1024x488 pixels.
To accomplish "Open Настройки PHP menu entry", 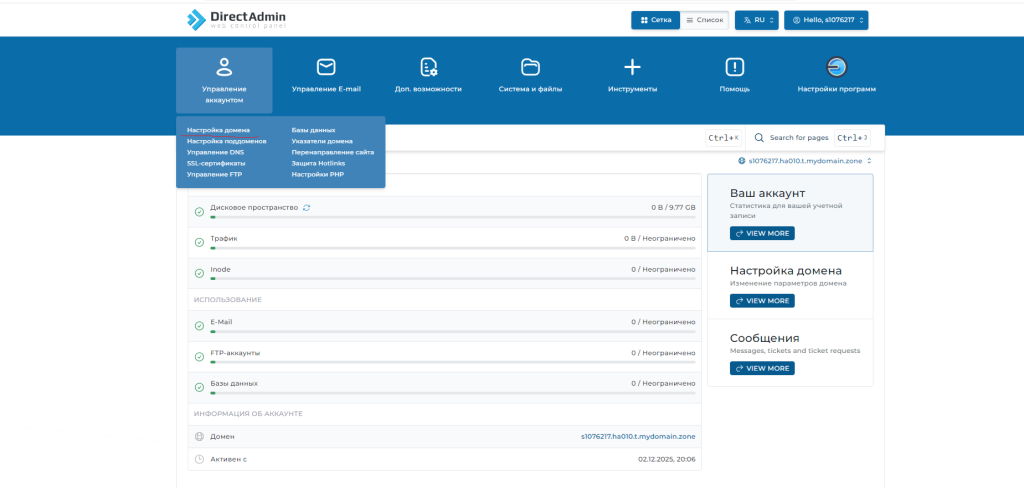I will (x=318, y=174).
